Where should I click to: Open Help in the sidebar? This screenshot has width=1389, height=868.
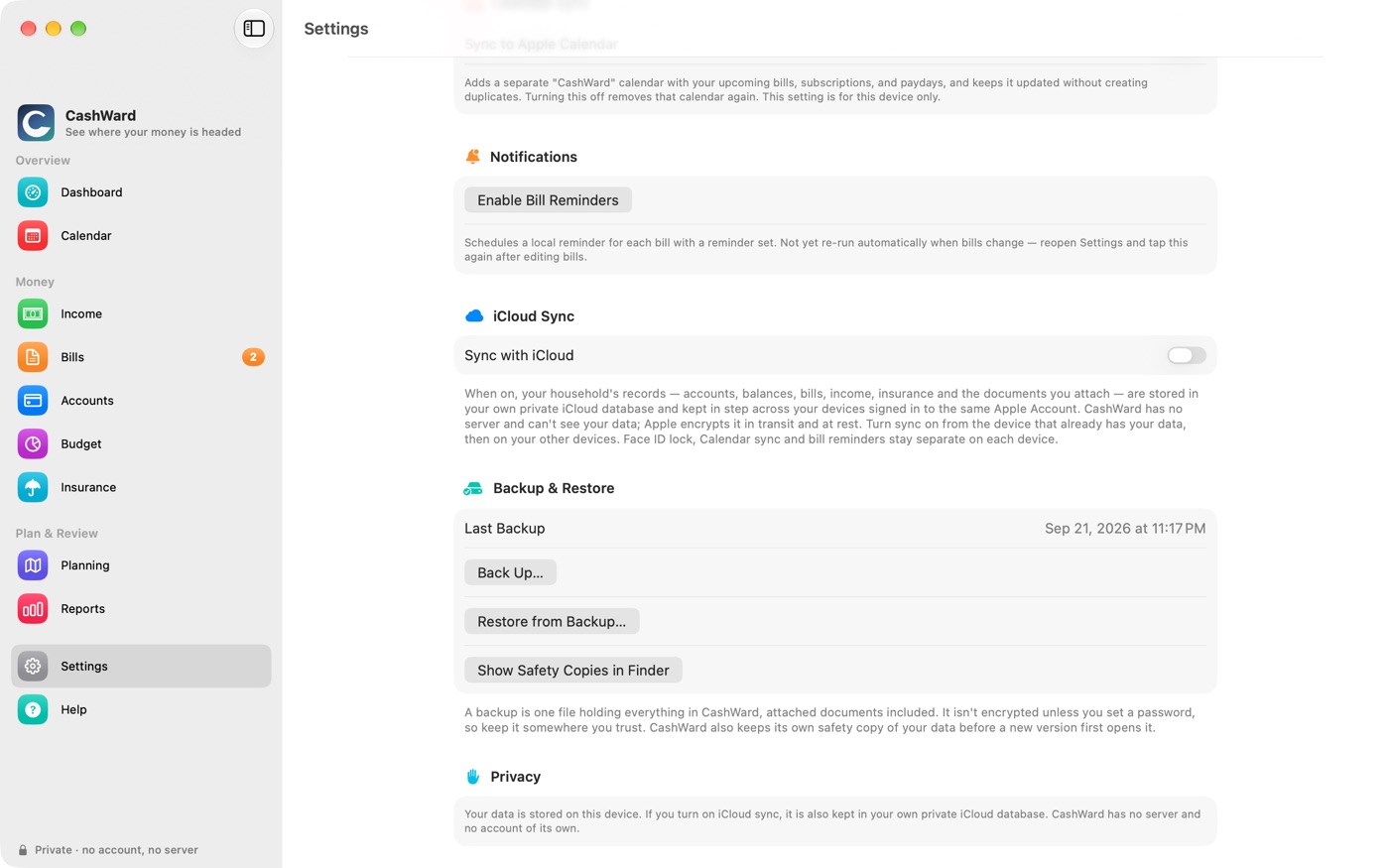pyautogui.click(x=141, y=709)
